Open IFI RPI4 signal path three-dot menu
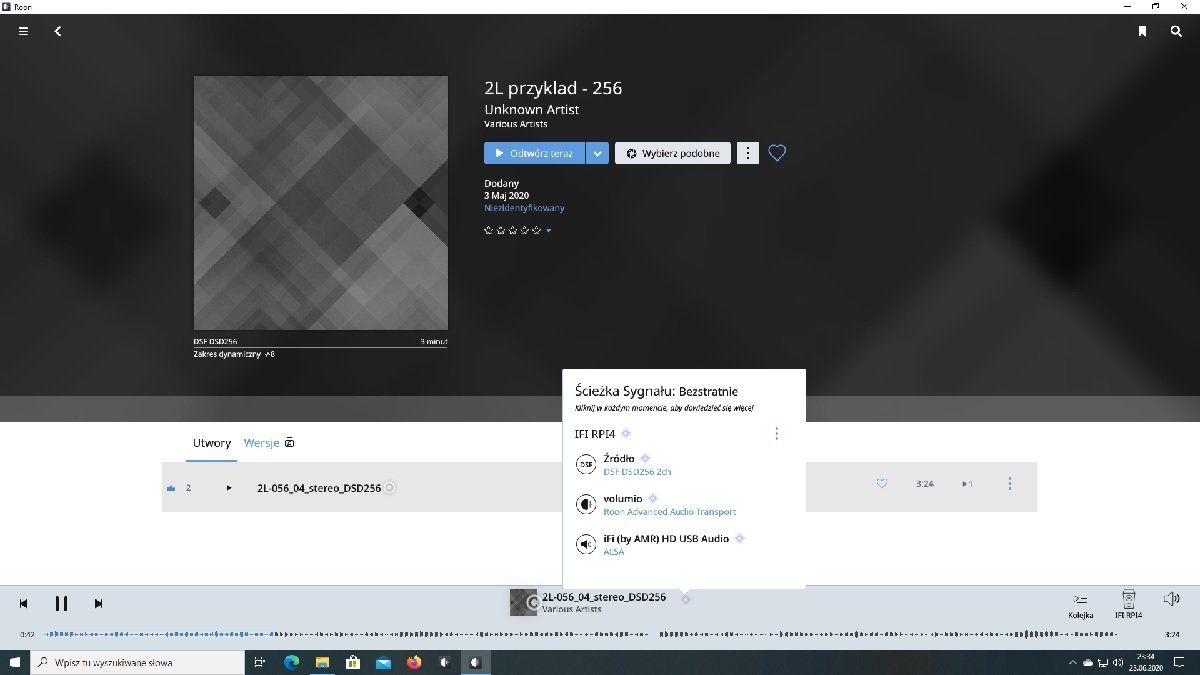This screenshot has width=1200, height=675. (777, 434)
